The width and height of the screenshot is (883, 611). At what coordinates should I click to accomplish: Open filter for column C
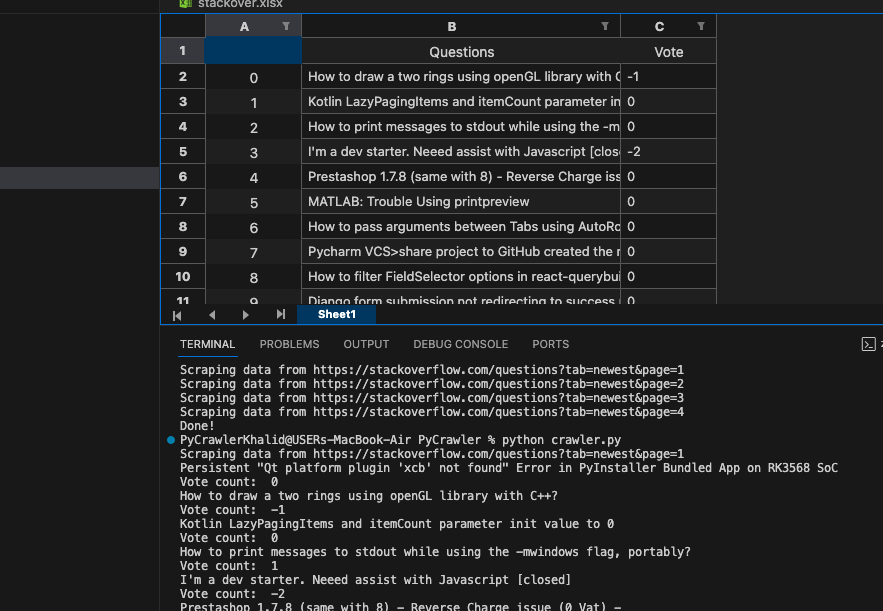point(701,26)
